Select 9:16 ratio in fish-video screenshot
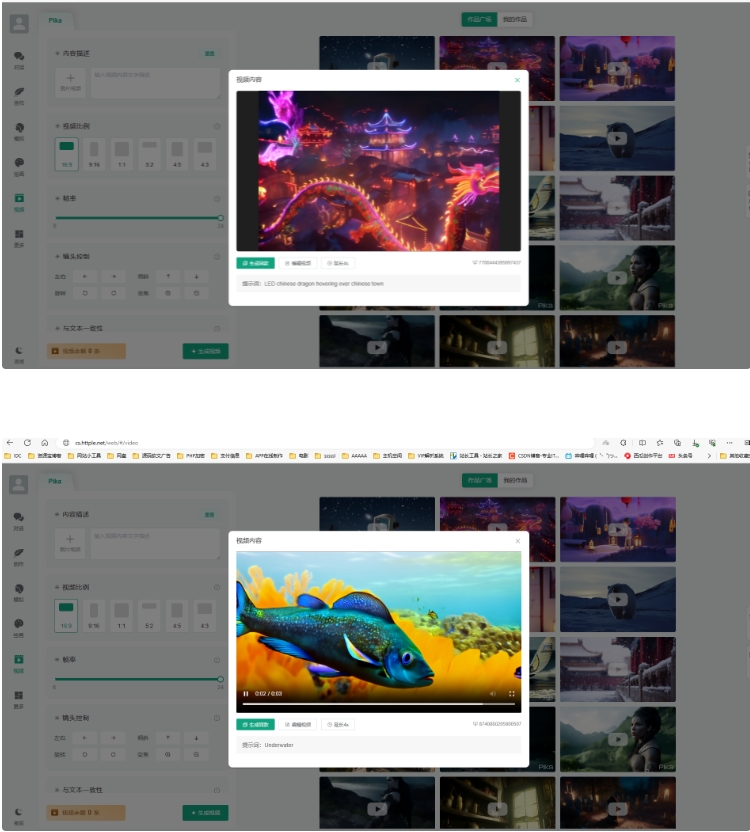The width and height of the screenshot is (750, 832). tap(94, 616)
